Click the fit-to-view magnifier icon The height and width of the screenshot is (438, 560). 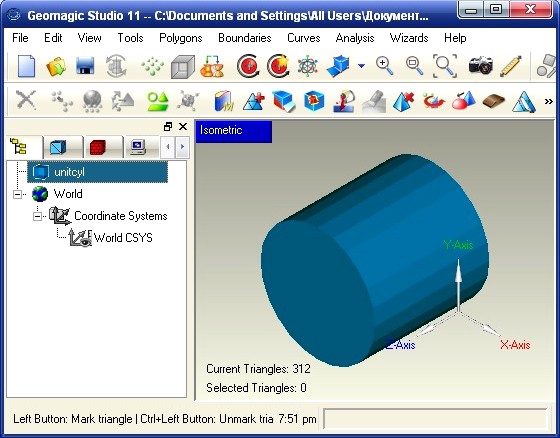click(445, 66)
